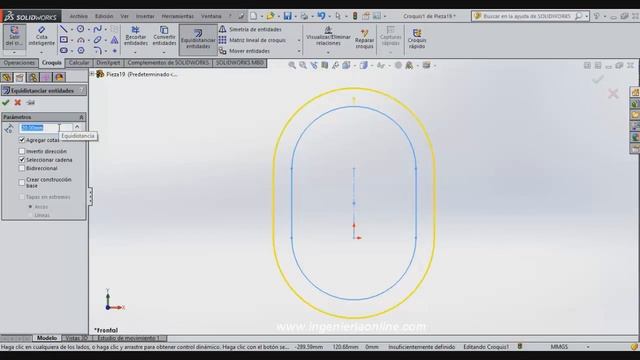Open Recortar entidades dropdown arrow
Image resolution: width=640 pixels, height=360 pixels.
(x=135, y=52)
